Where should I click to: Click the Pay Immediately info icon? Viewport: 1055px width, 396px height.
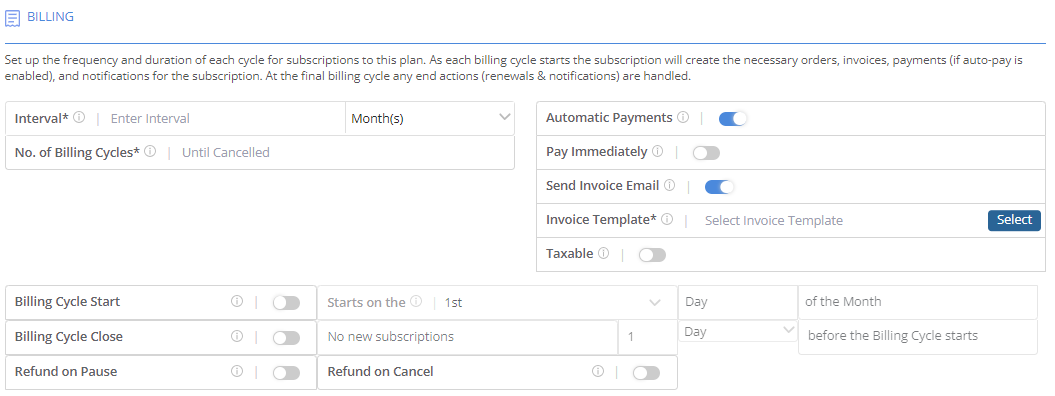tap(657, 151)
